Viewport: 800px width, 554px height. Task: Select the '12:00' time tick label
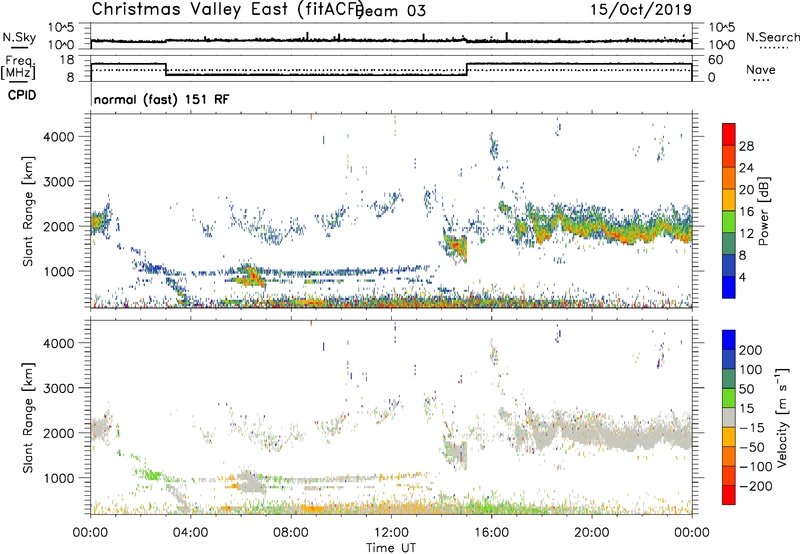(391, 533)
